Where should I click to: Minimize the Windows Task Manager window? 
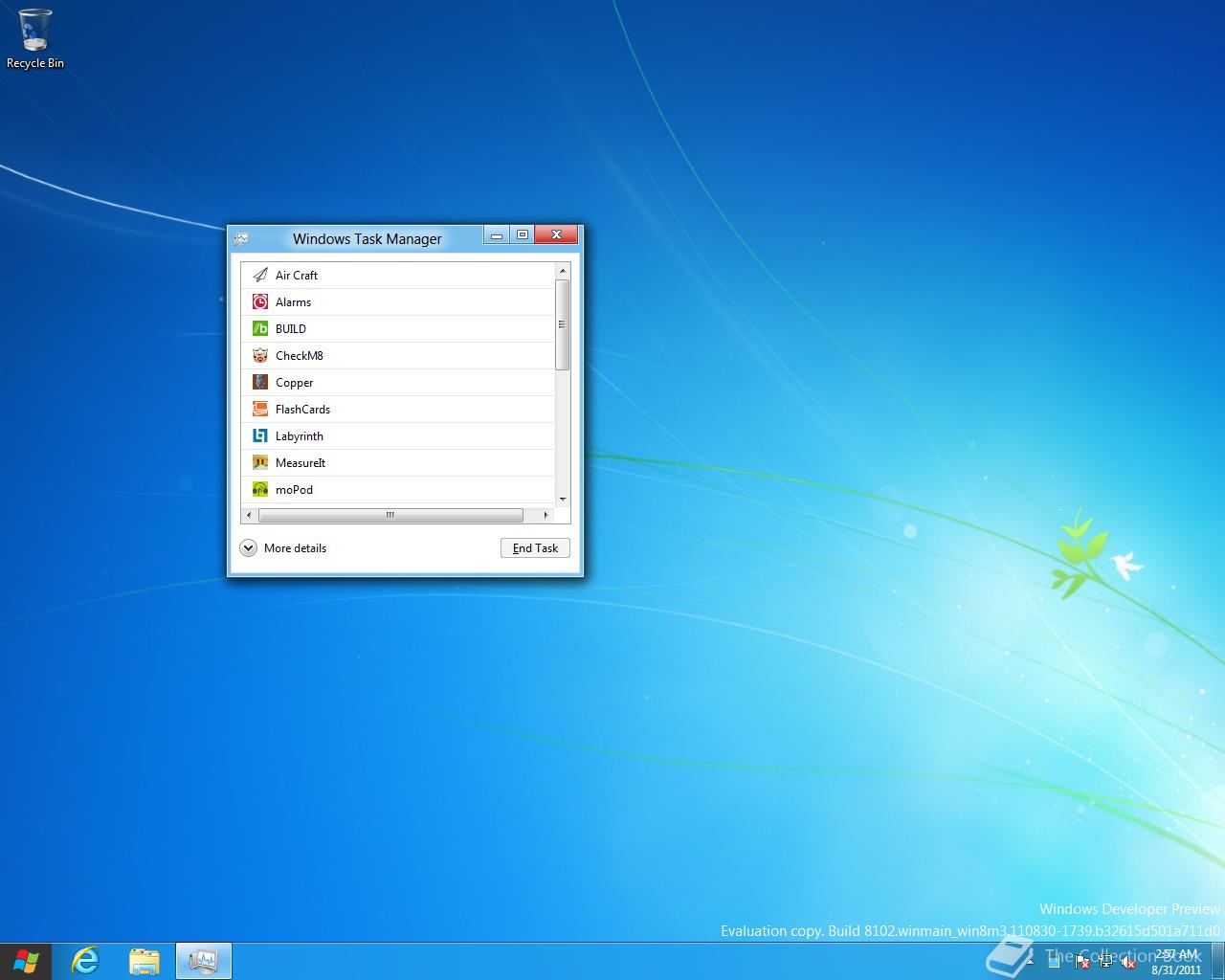496,234
